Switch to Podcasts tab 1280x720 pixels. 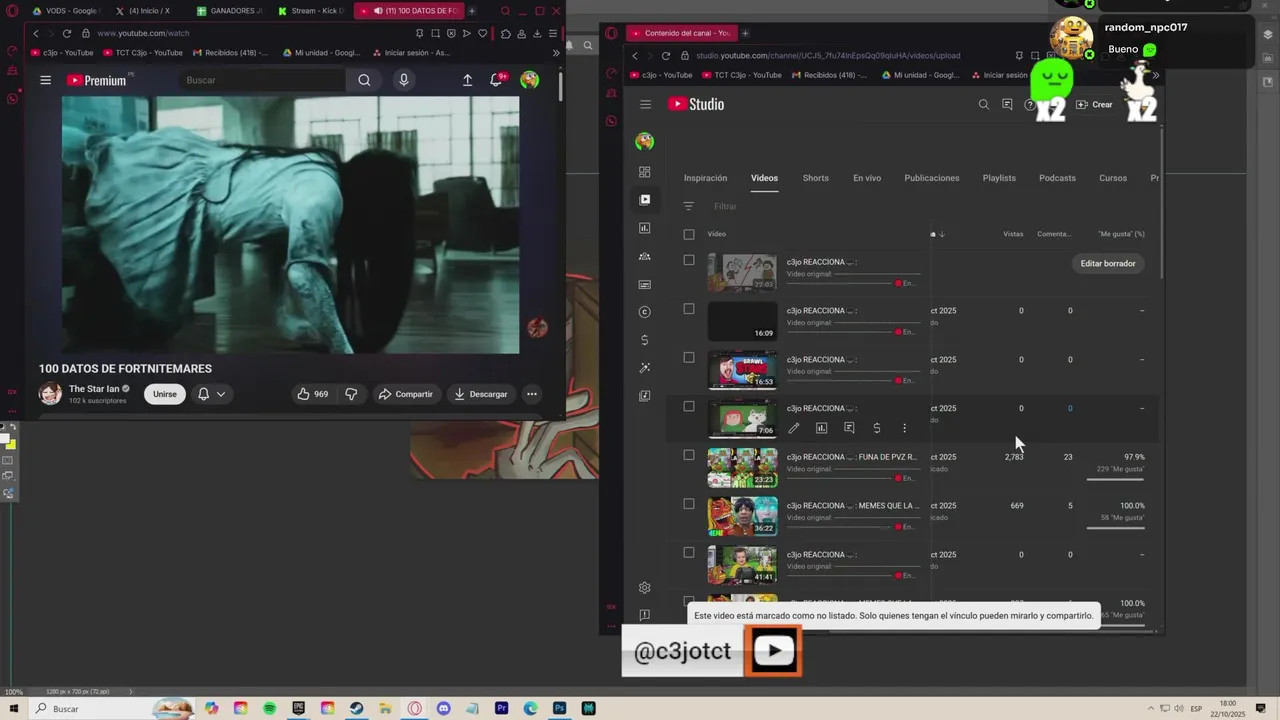(x=1057, y=178)
